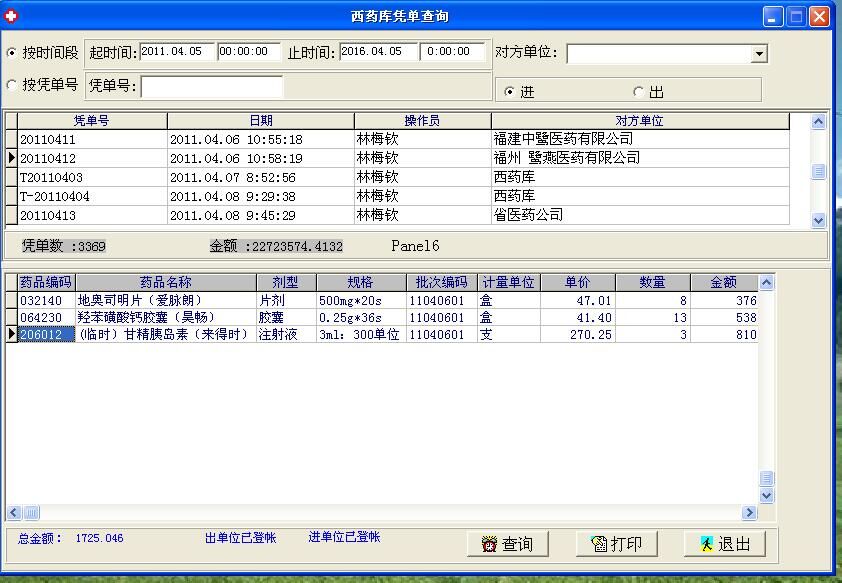Click the horizontal scrollbar thumb
The width and height of the screenshot is (842, 583).
tap(31, 513)
